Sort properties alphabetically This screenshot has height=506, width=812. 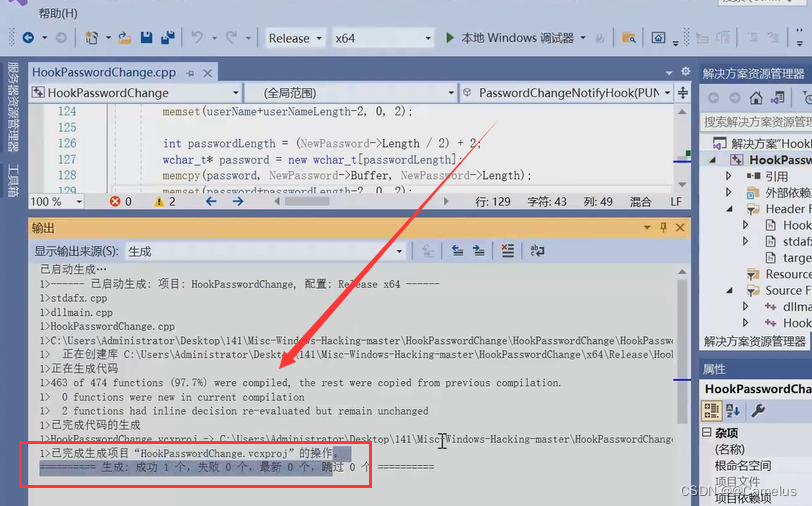click(x=733, y=411)
